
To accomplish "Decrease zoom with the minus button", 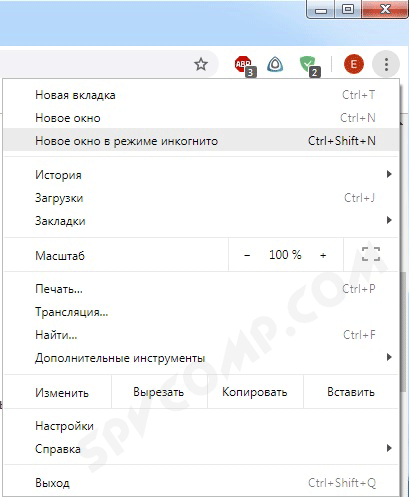I will (247, 255).
